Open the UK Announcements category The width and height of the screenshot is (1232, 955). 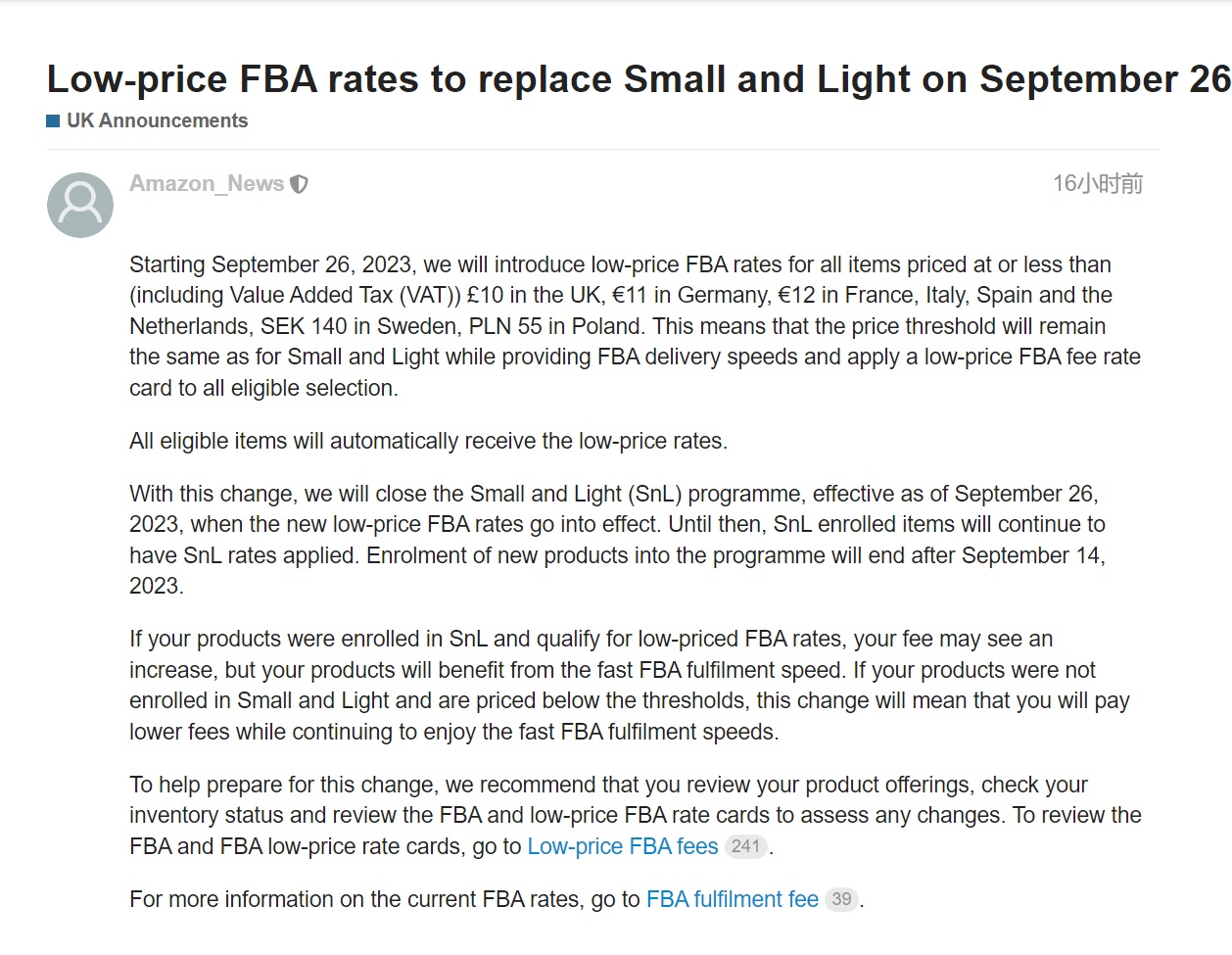tap(157, 120)
